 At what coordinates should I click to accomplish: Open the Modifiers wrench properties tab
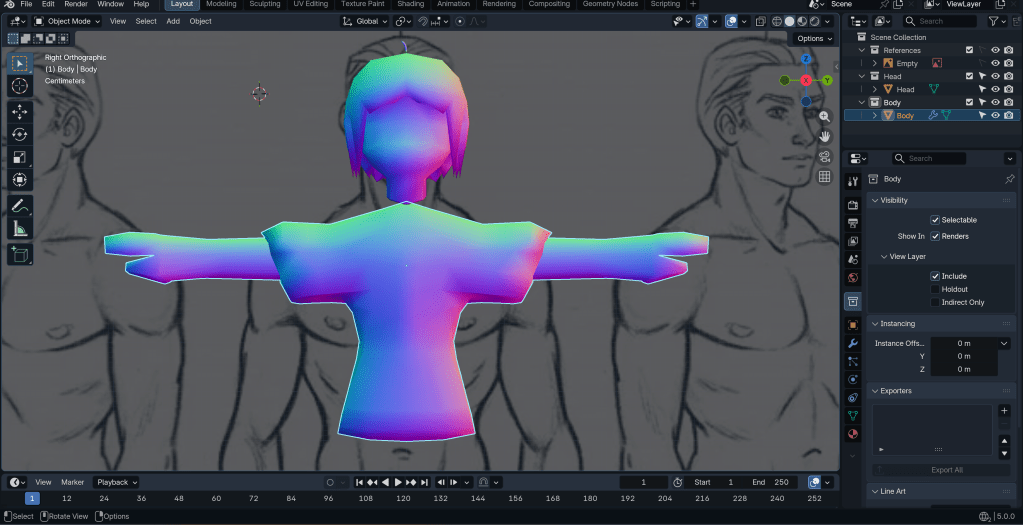click(853, 343)
